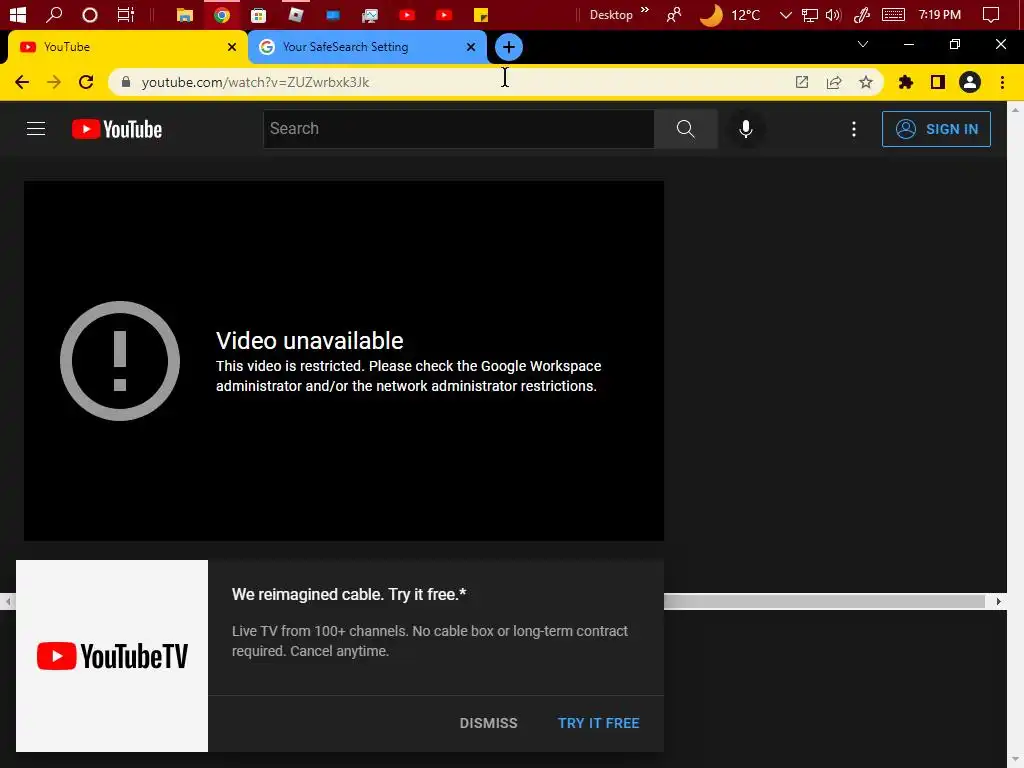Click the open-in-app icon in address bar

coord(801,82)
